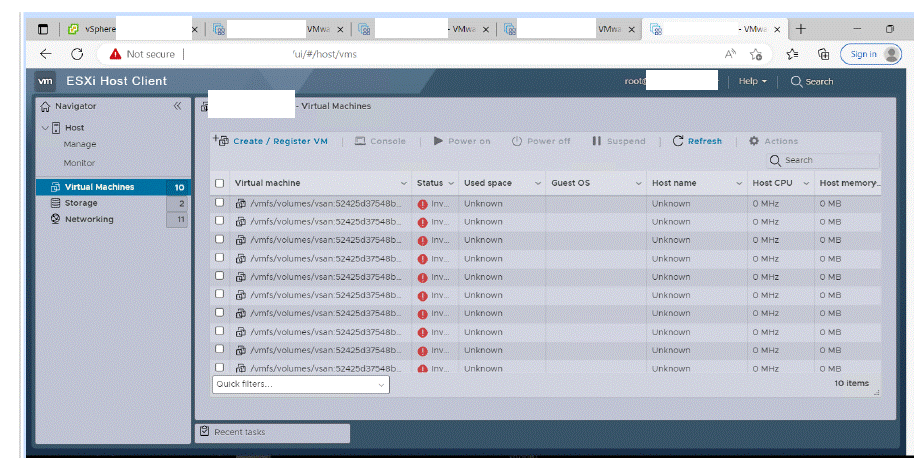Toggle the select-all checkbox in table header

coord(220,183)
